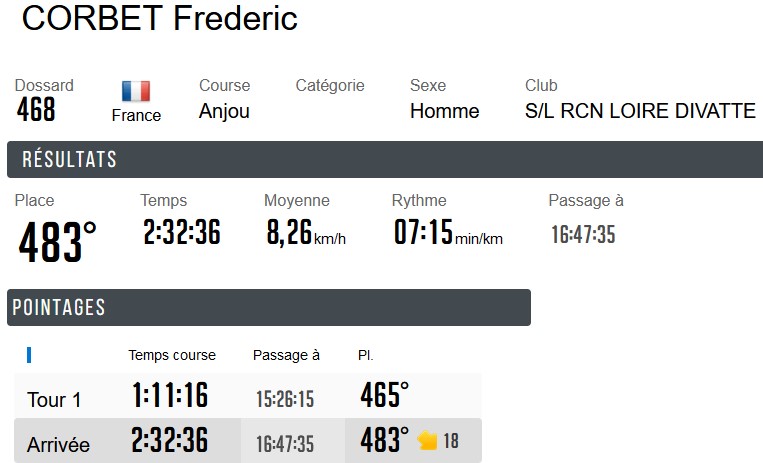Click Tour 1 split time 1:11:16
Screen dimensions: 763x463
click(x=170, y=396)
